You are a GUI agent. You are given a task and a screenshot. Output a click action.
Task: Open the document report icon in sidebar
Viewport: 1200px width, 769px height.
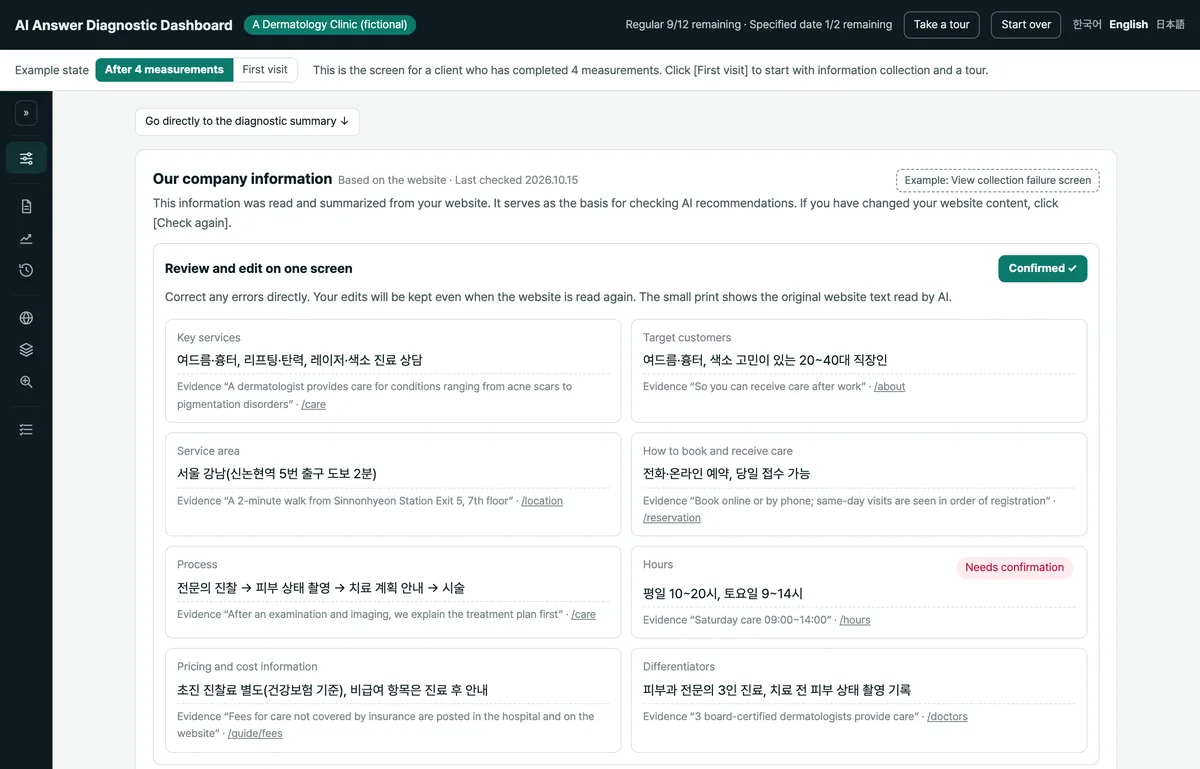click(x=26, y=206)
